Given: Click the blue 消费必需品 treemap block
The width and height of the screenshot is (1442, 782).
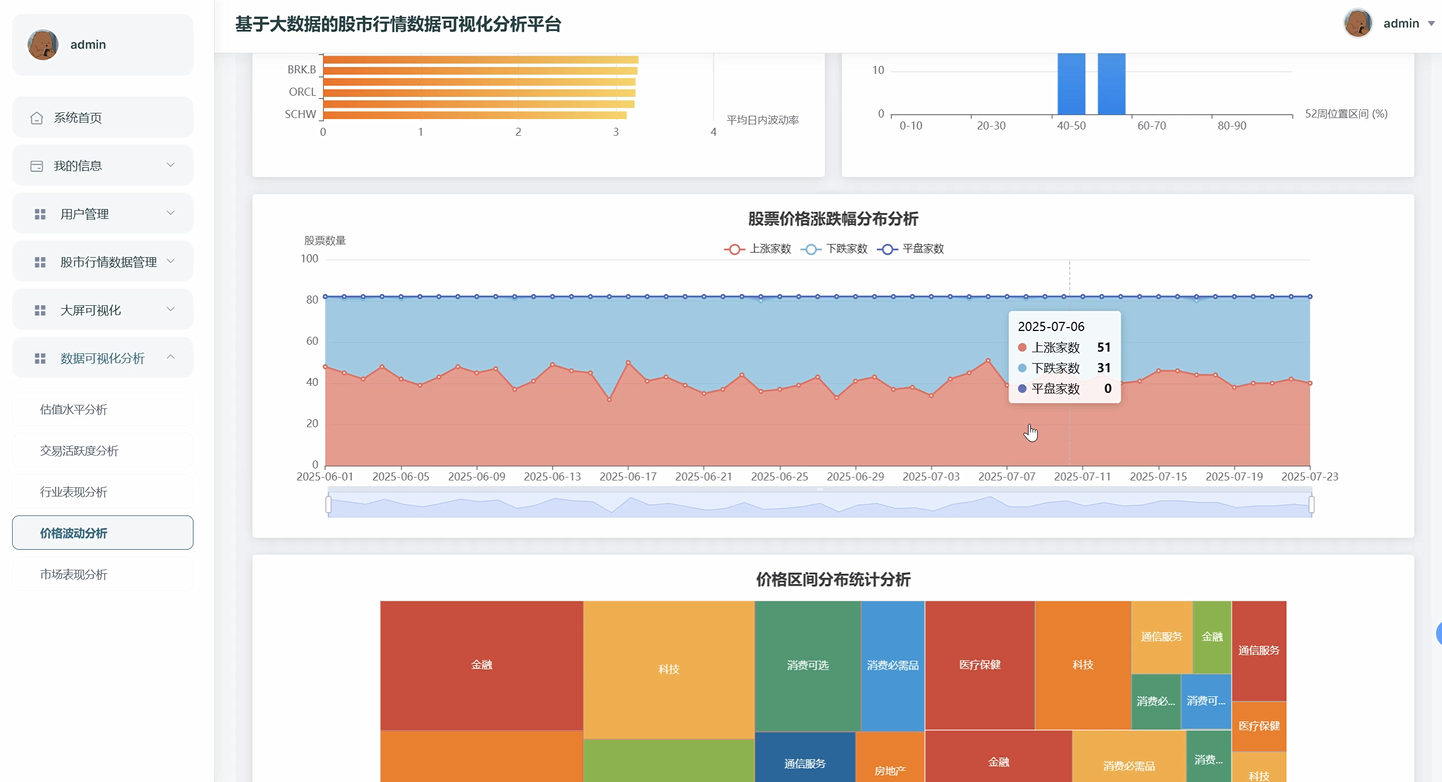Looking at the screenshot, I should pyautogui.click(x=892, y=666).
